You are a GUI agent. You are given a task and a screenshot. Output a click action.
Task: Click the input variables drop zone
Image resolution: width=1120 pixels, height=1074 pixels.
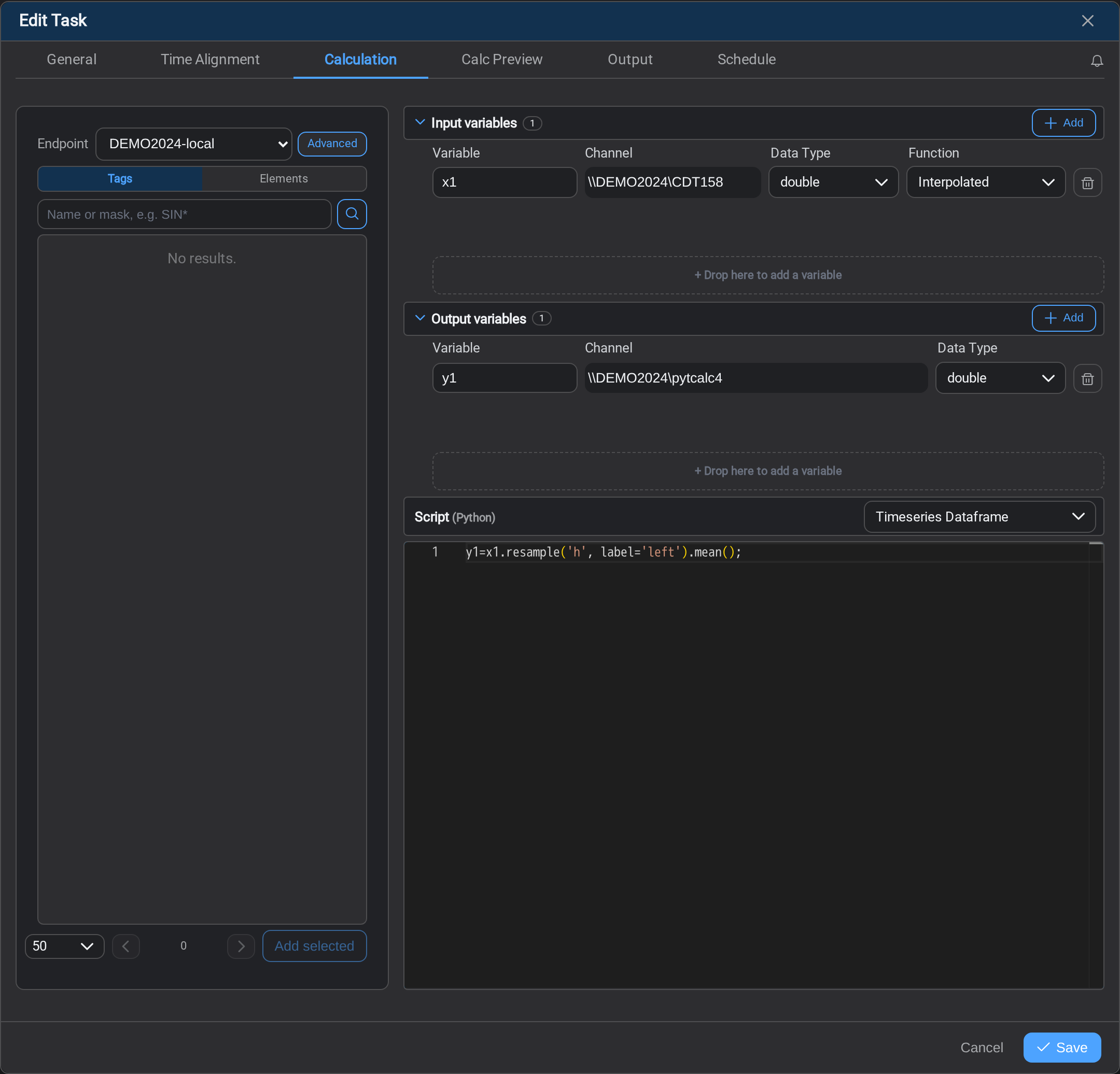pos(768,275)
